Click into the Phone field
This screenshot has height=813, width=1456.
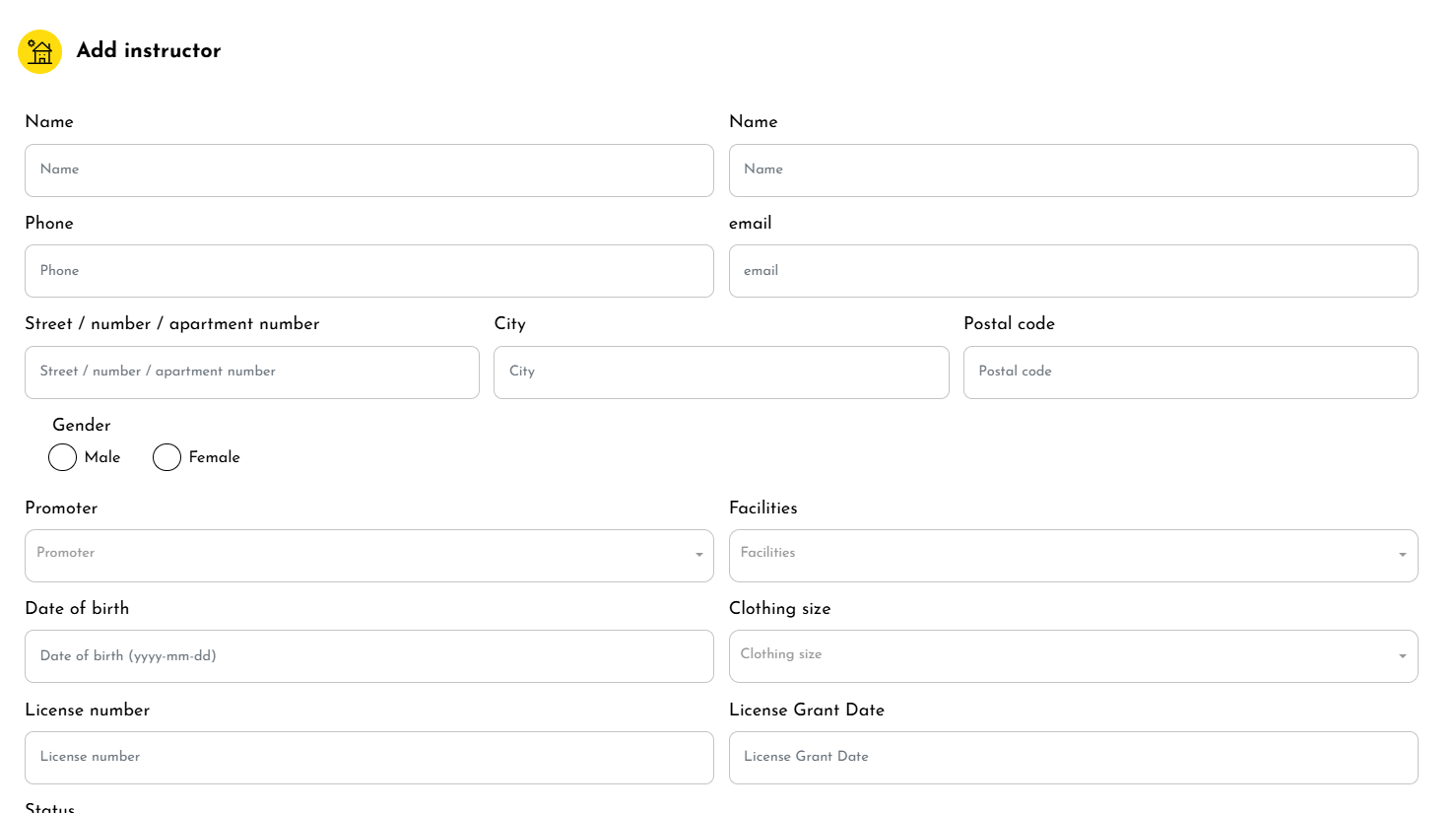coord(369,271)
